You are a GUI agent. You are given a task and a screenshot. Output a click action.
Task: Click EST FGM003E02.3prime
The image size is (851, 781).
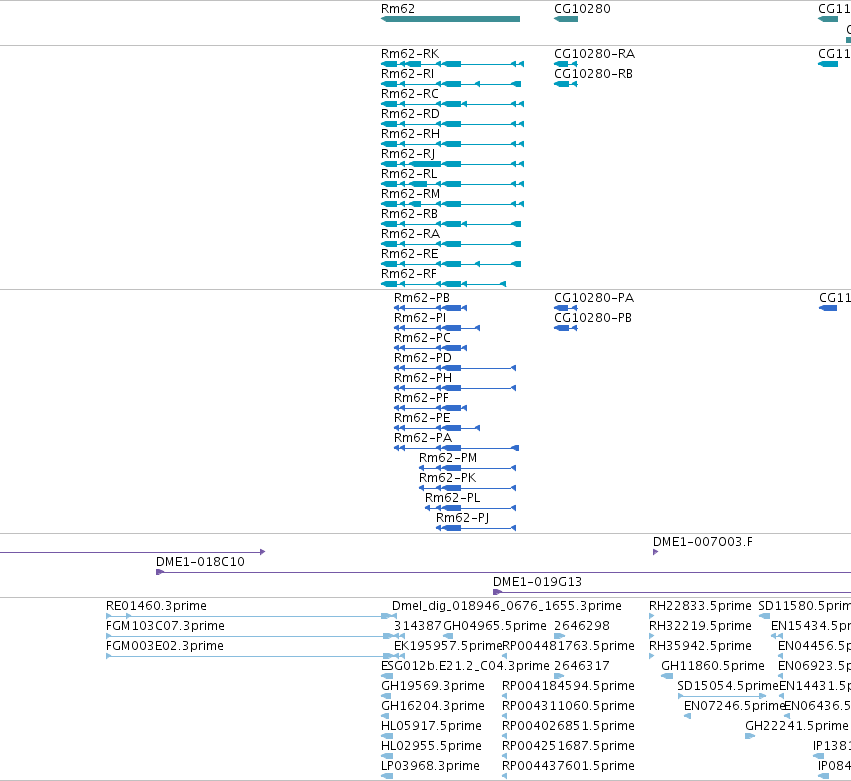[x=252, y=656]
